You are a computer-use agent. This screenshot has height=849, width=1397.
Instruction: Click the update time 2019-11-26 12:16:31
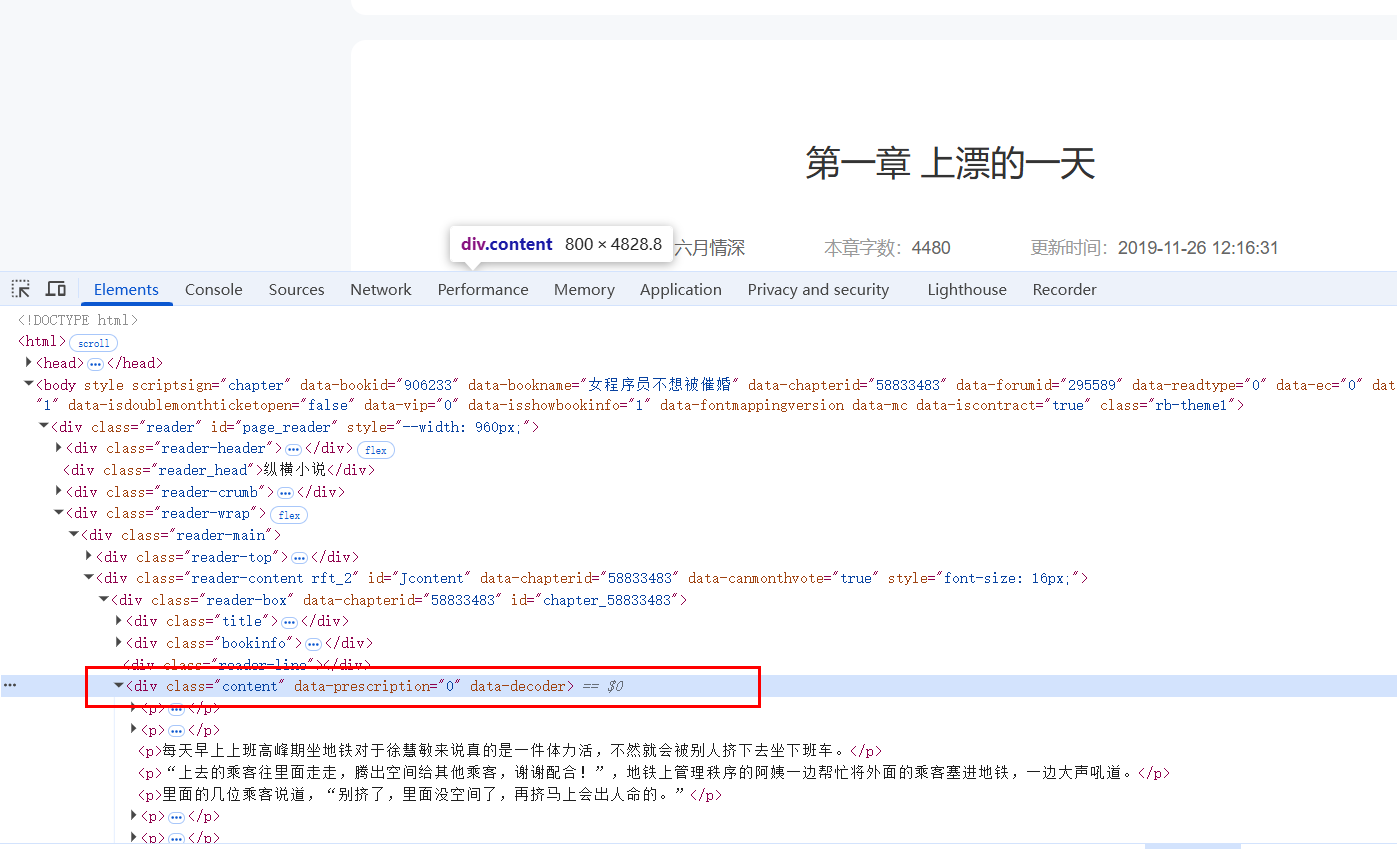(1198, 248)
